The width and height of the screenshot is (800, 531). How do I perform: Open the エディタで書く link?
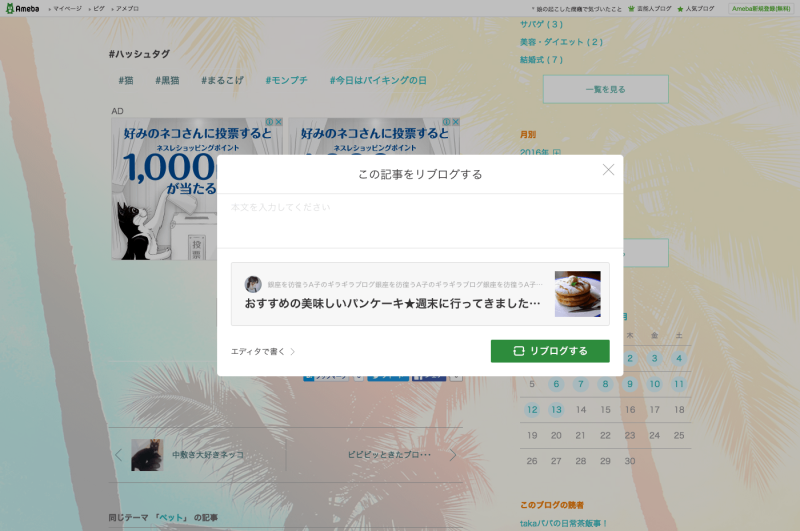click(258, 351)
